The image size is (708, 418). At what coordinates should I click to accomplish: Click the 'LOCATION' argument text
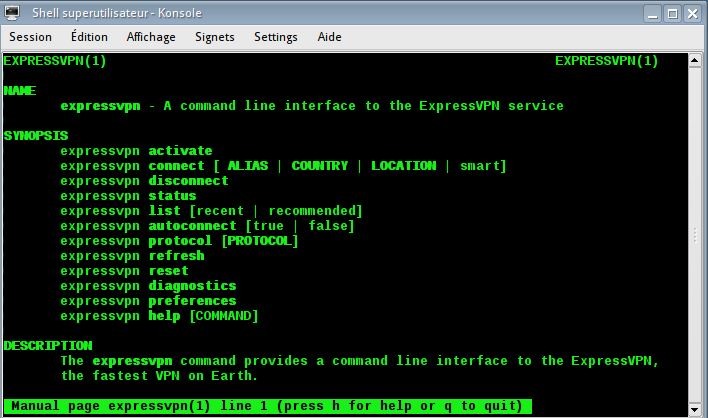[404, 166]
